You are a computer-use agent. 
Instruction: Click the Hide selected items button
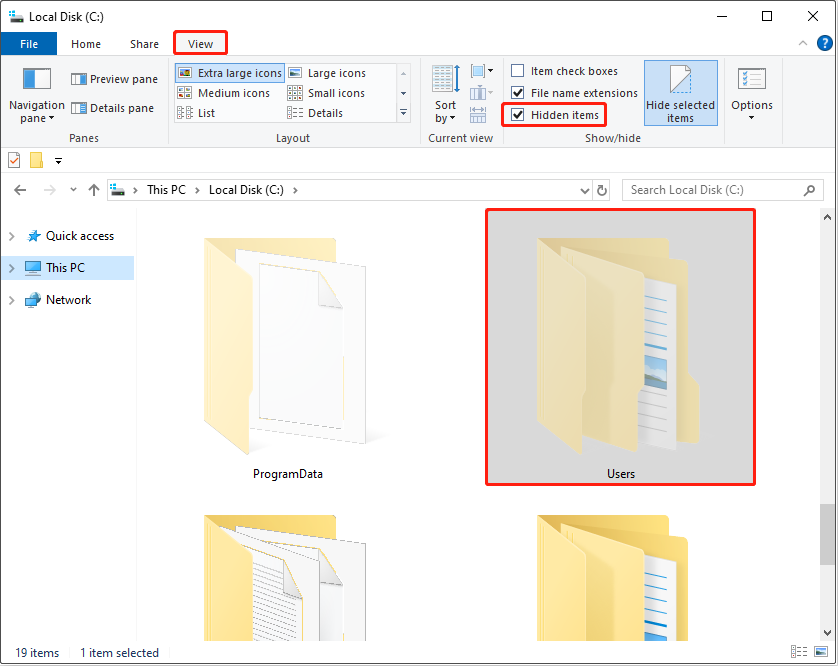pos(681,92)
